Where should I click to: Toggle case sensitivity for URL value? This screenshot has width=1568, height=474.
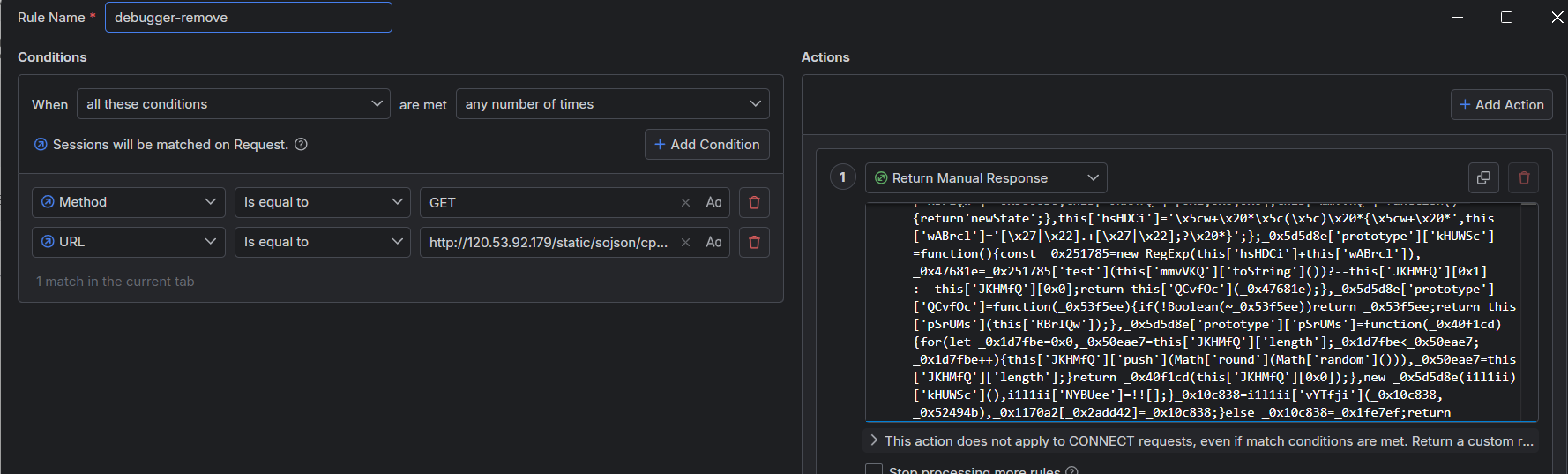click(713, 242)
